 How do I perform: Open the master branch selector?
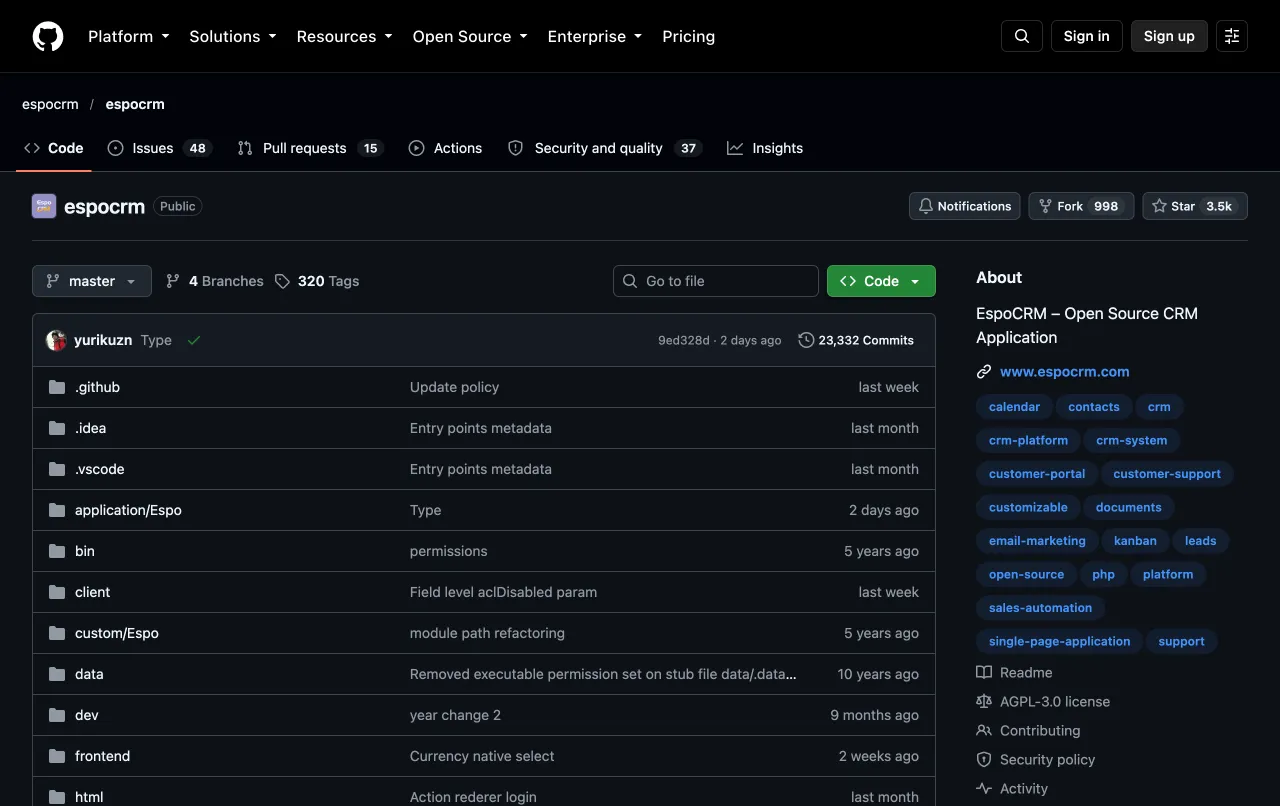[92, 281]
